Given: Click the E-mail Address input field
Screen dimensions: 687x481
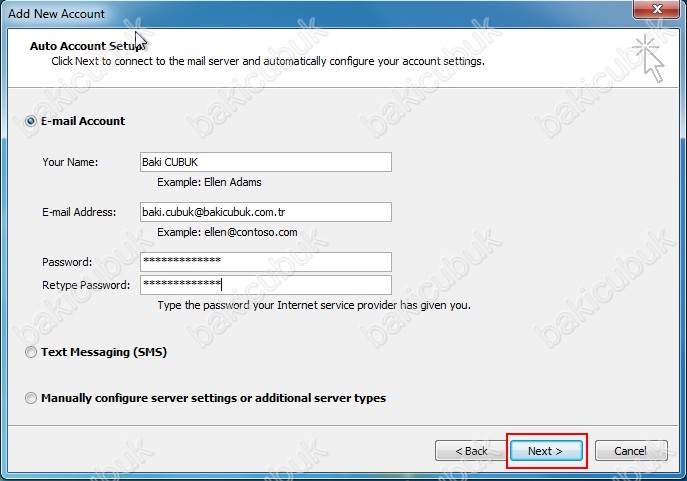Looking at the screenshot, I should pos(266,212).
